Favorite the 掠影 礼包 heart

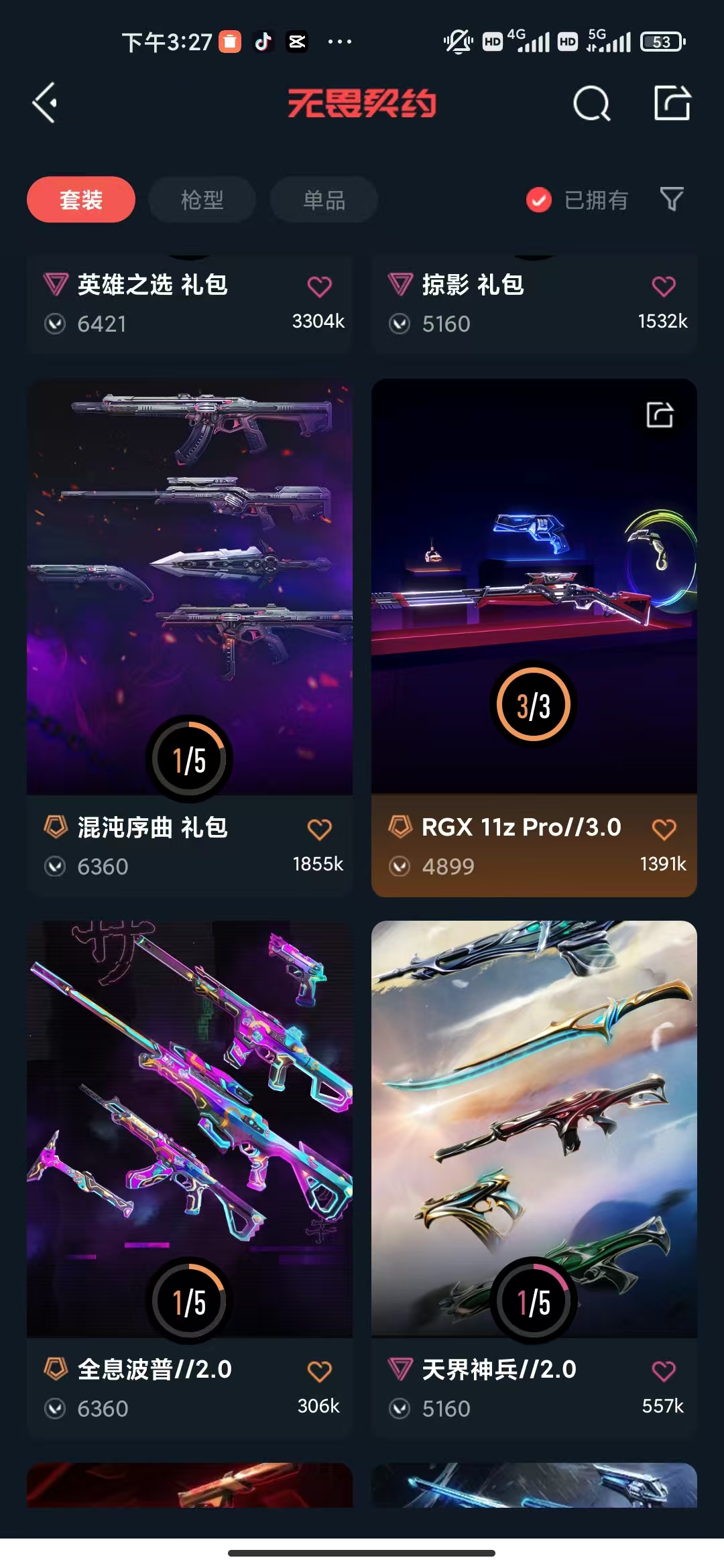[x=664, y=287]
